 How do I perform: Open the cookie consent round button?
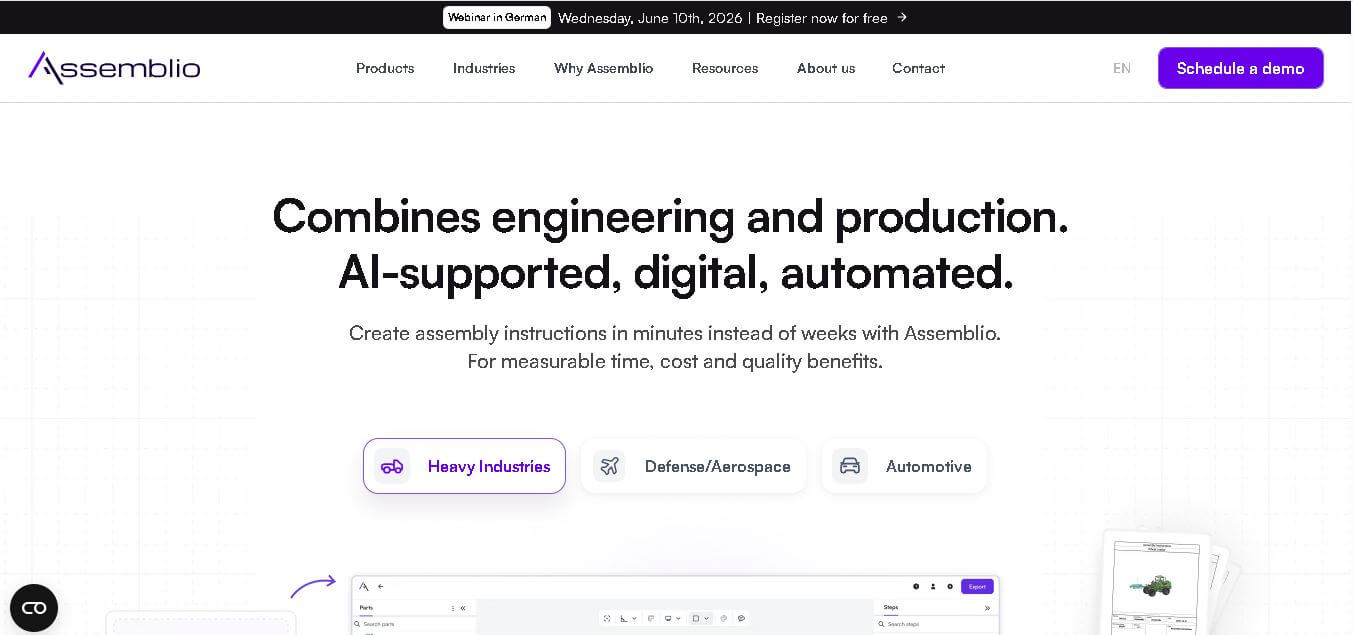click(x=34, y=608)
